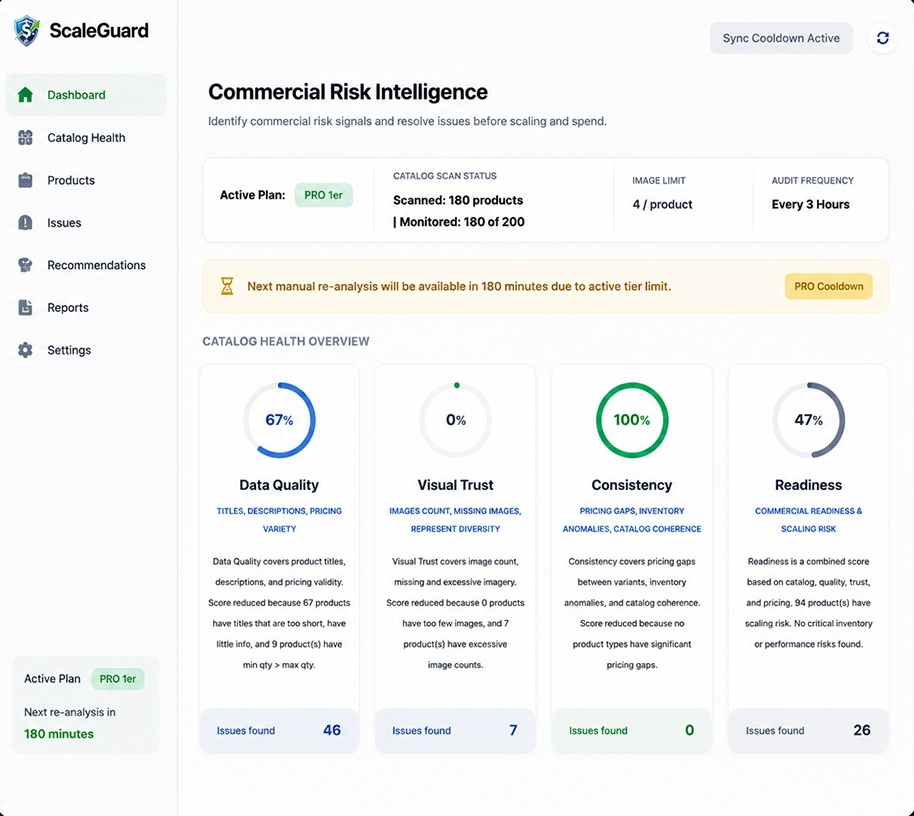Click the Settings gear icon

tap(25, 350)
